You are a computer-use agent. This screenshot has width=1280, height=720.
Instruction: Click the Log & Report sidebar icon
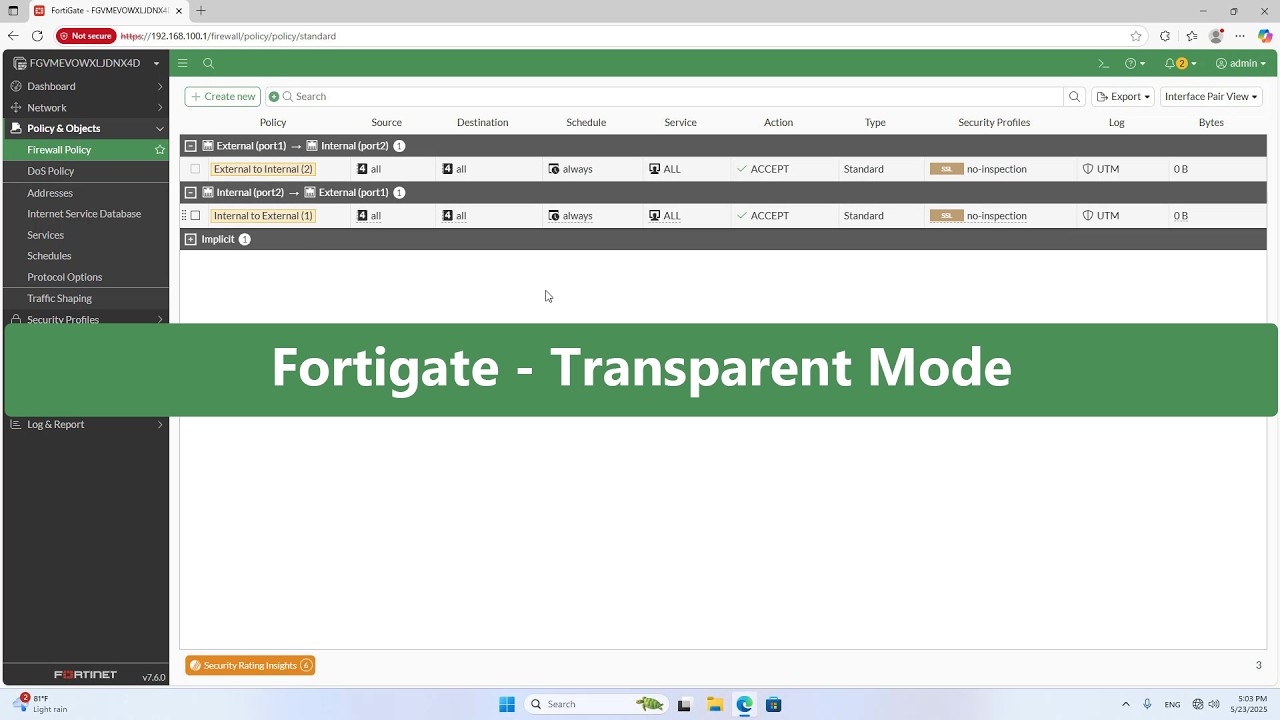tap(16, 424)
